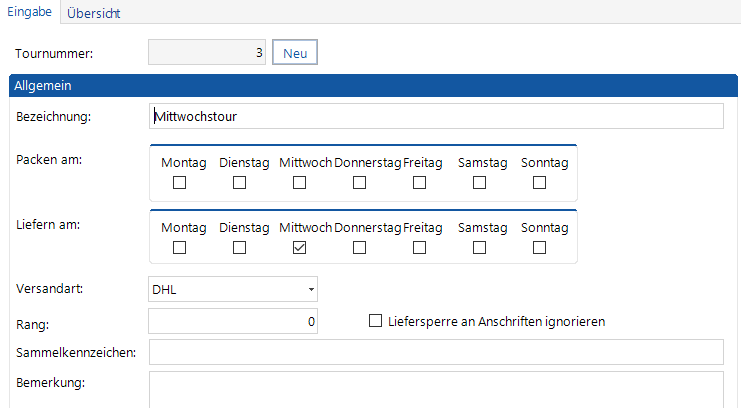Tick Mittwoch checkbox for Packen am
741x408 pixels.
tap(300, 183)
